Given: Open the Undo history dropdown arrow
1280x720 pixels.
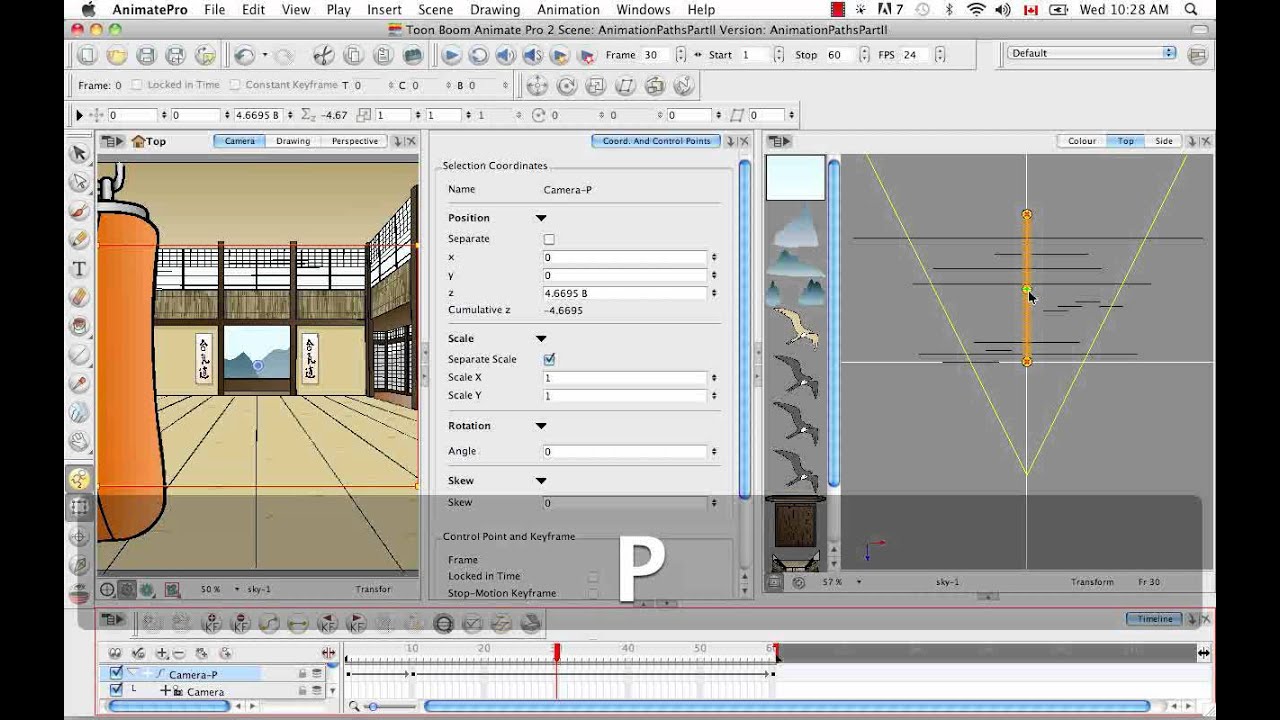Looking at the screenshot, I should click(x=264, y=55).
